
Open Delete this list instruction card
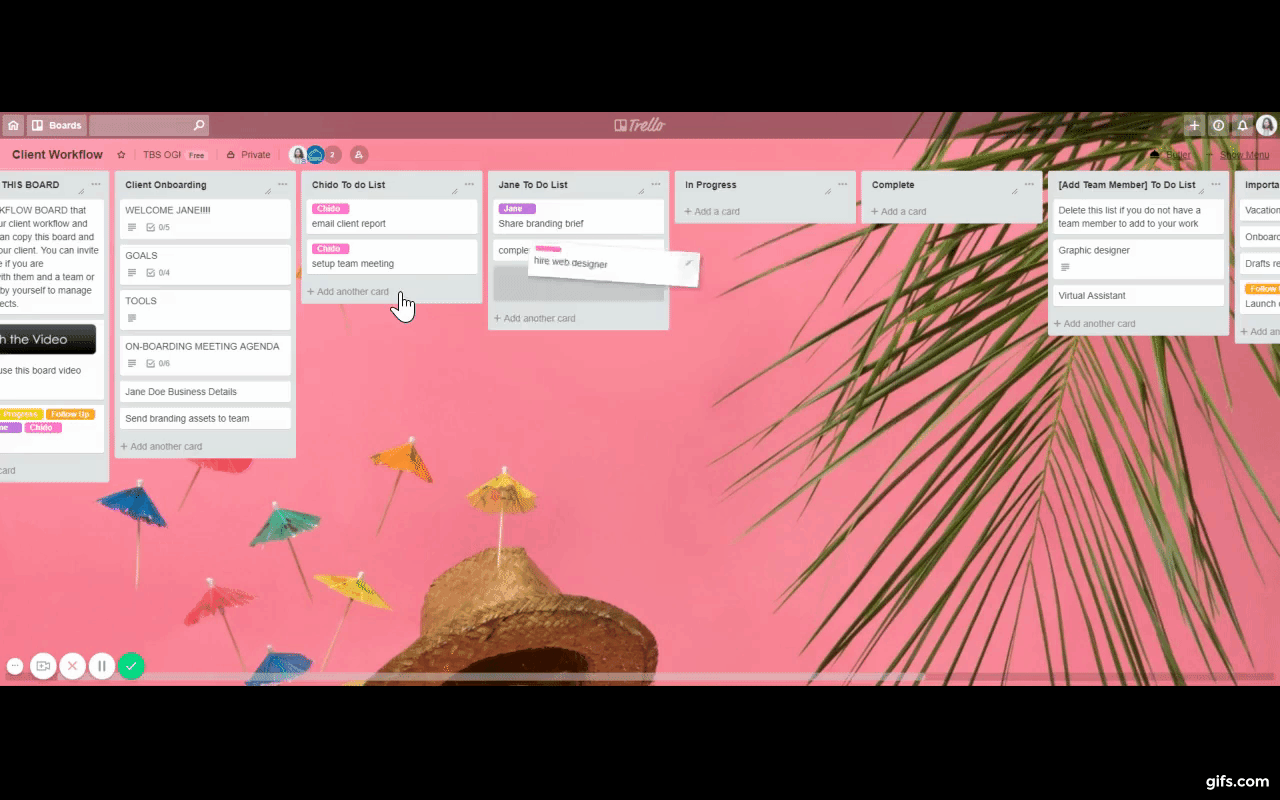pyautogui.click(x=1138, y=217)
